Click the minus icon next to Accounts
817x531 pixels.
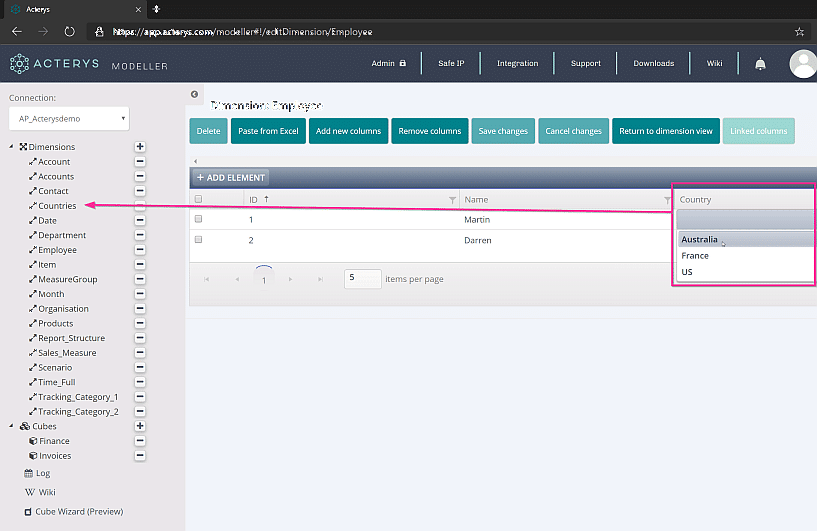pyautogui.click(x=140, y=176)
